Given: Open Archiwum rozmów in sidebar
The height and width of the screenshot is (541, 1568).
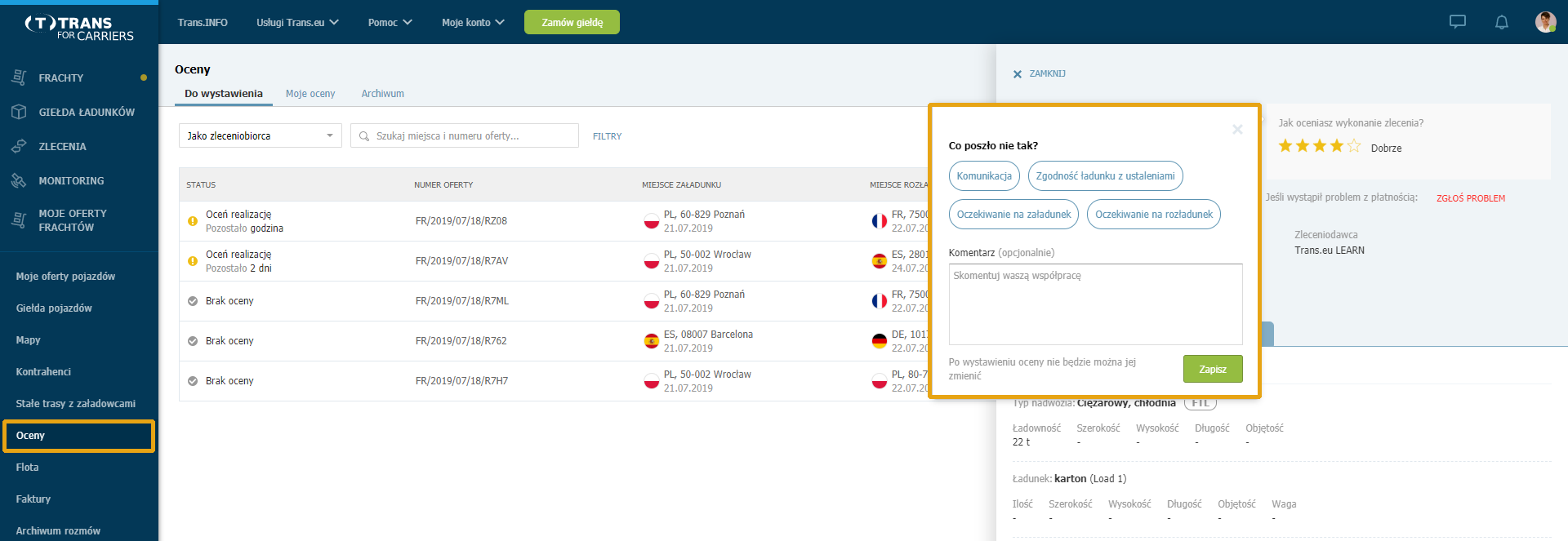Looking at the screenshot, I should click(58, 531).
